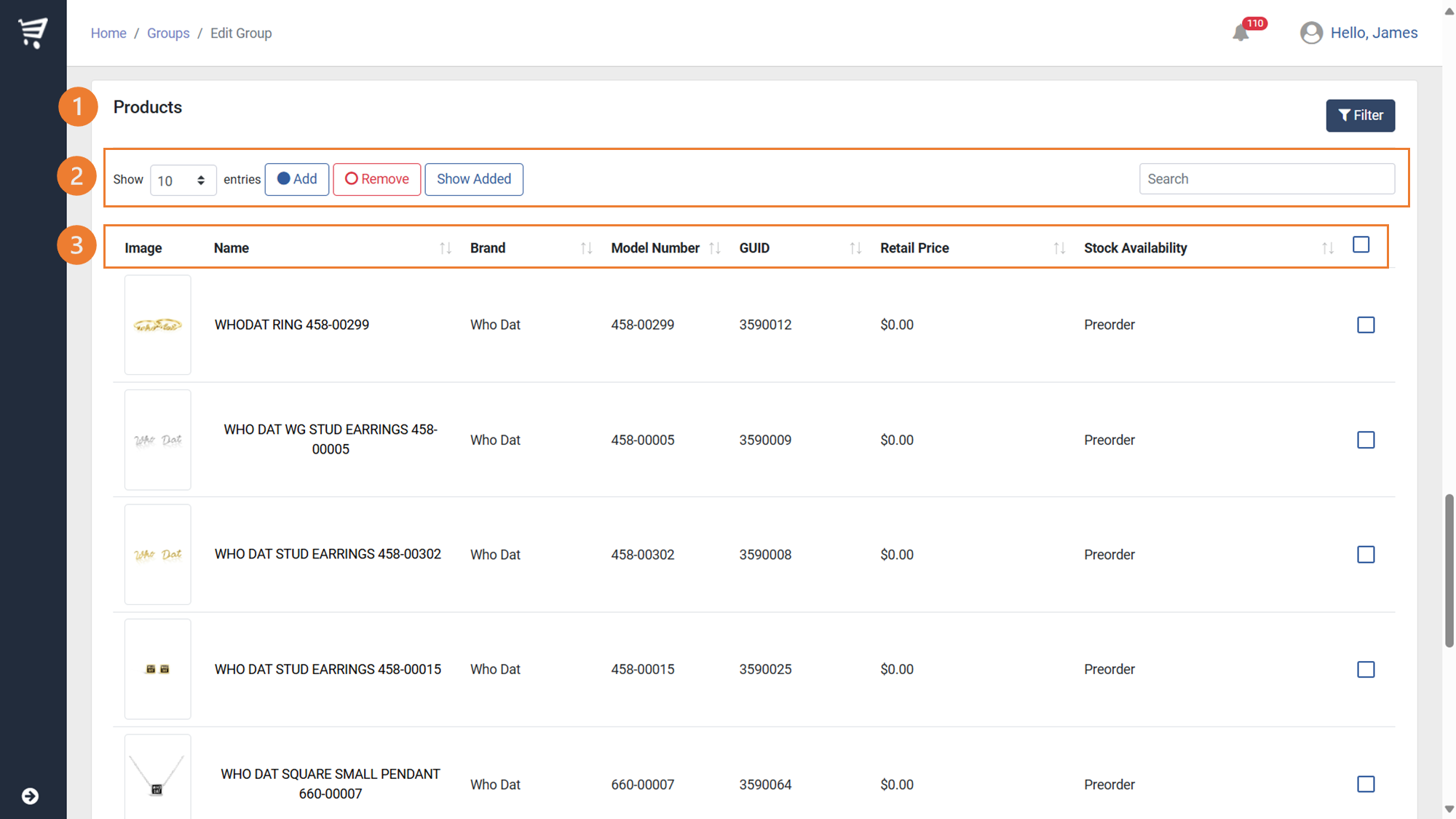Sort by Stock Availability arrows
Image resolution: width=1456 pixels, height=819 pixels.
click(x=1328, y=248)
